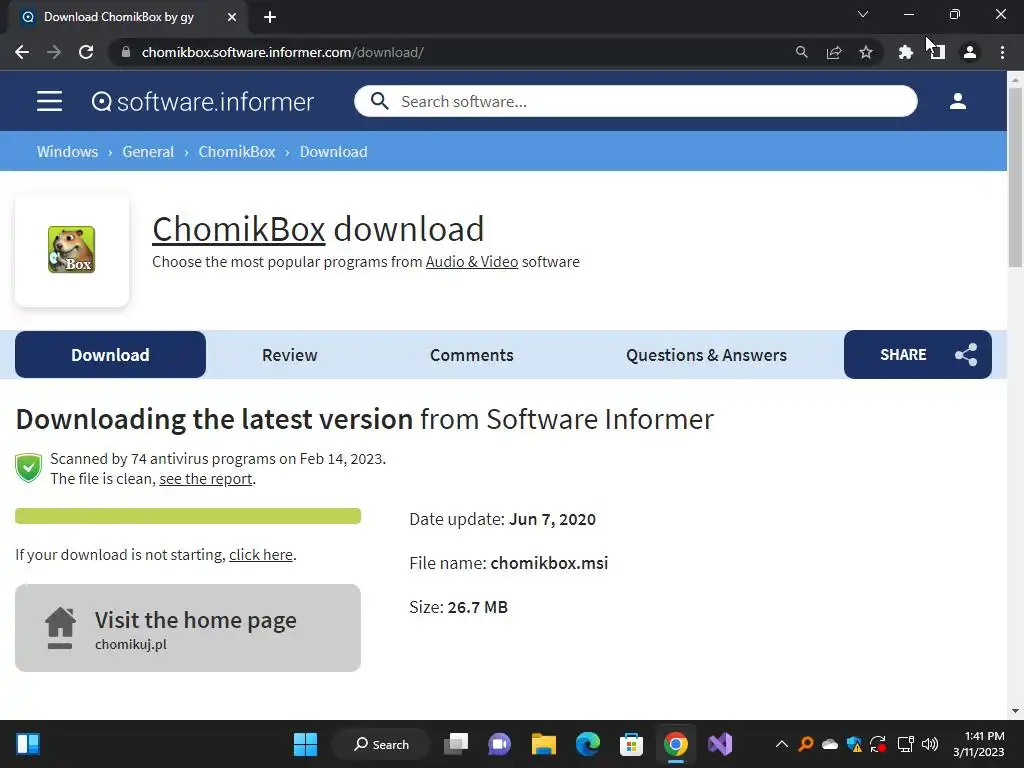Screen dimensions: 1024x768
Task: Click the padlock site info icon
Action: coord(126,52)
